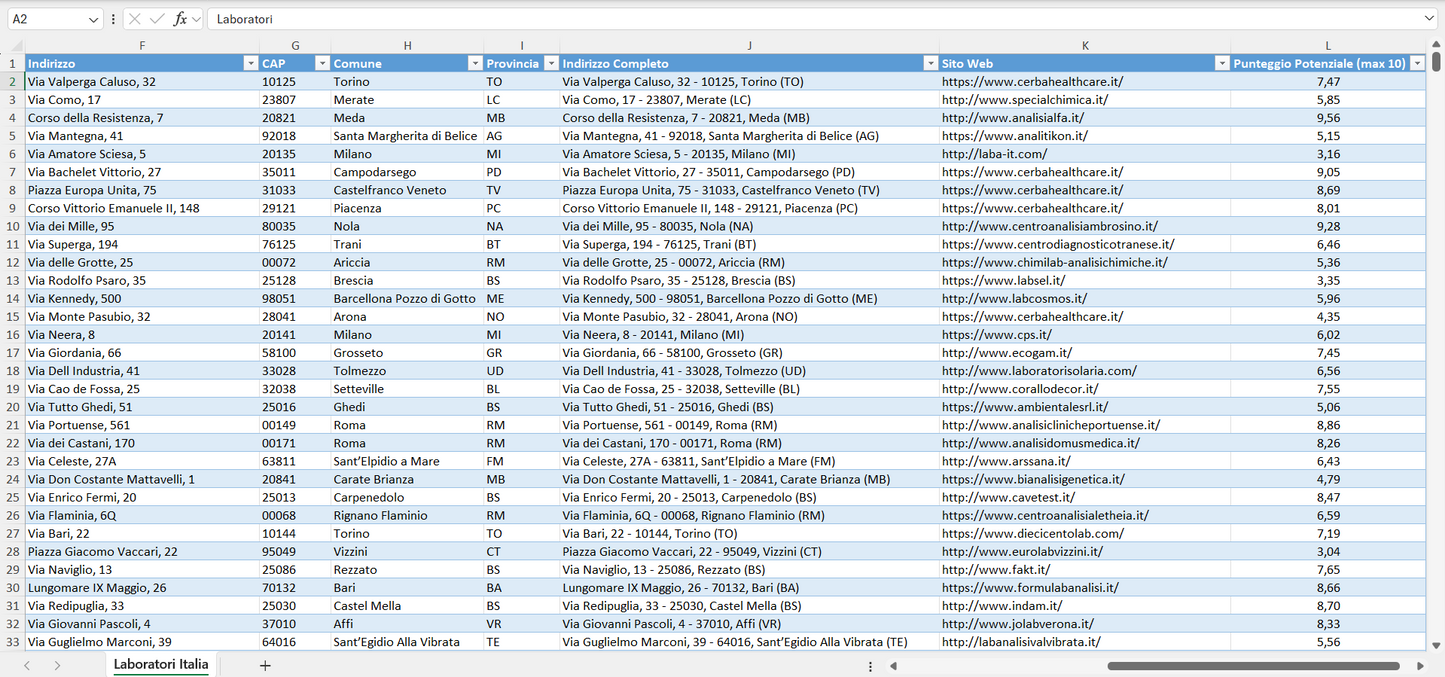Open the Comune column filter dropdown
This screenshot has height=677, width=1445.
(x=475, y=63)
